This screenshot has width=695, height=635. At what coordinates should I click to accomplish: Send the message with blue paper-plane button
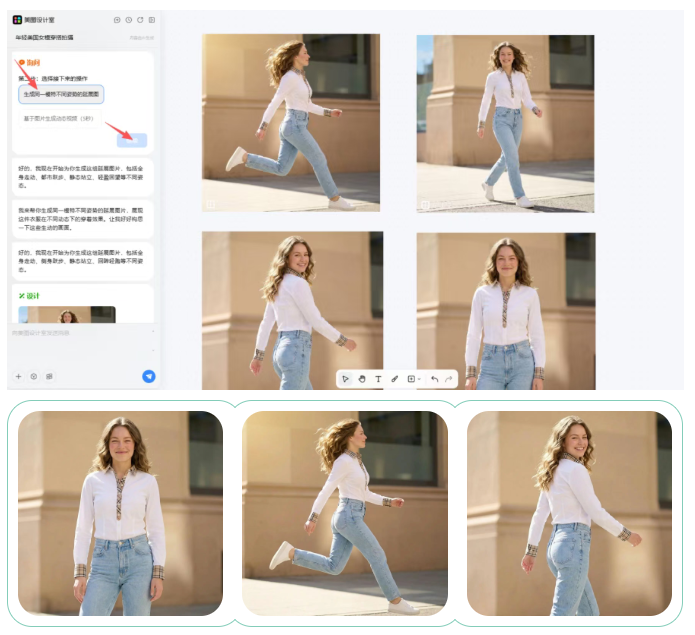(148, 377)
